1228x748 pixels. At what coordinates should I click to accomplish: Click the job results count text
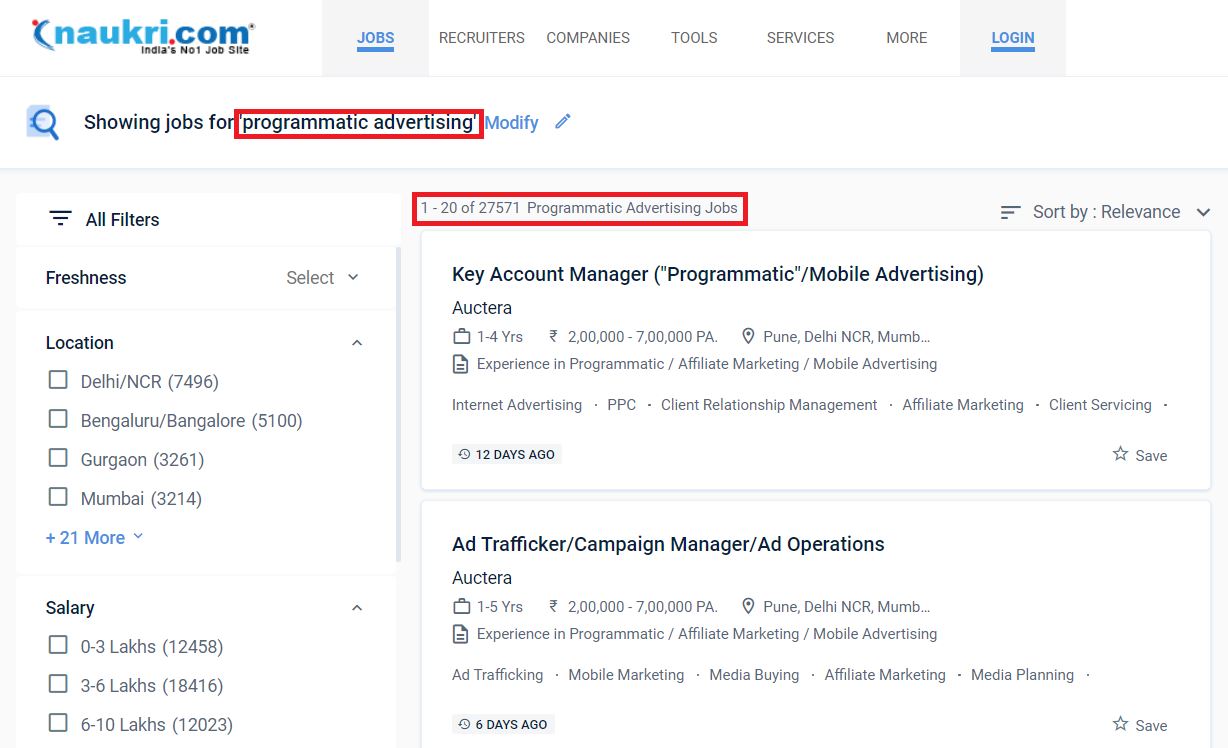coord(579,208)
